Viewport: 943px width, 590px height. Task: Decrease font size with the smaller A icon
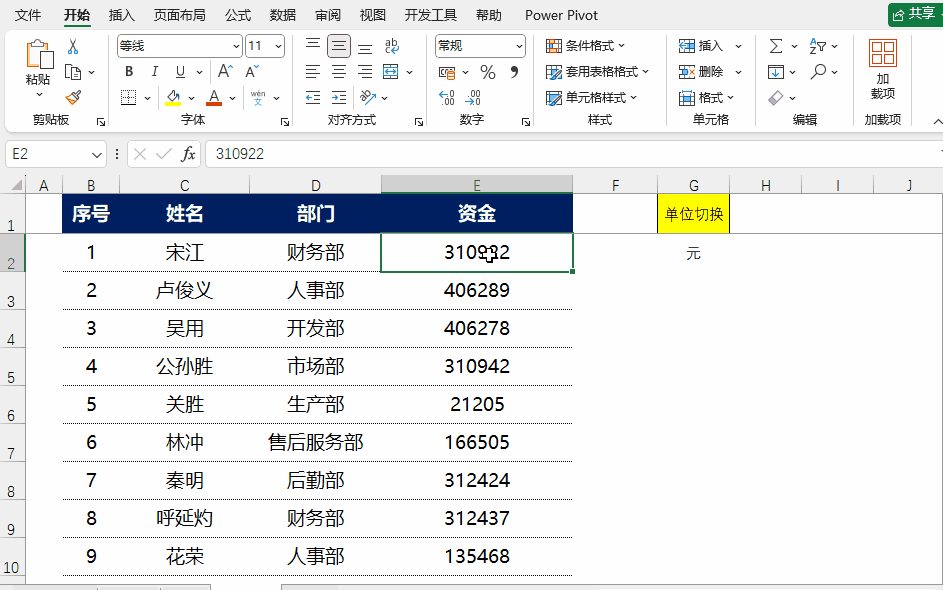click(252, 72)
